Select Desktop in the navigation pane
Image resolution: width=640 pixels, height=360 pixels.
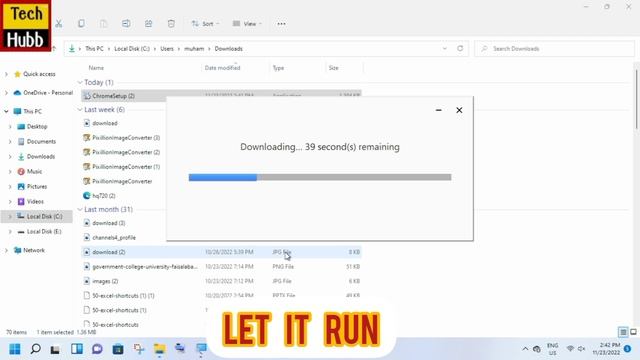click(x=37, y=127)
